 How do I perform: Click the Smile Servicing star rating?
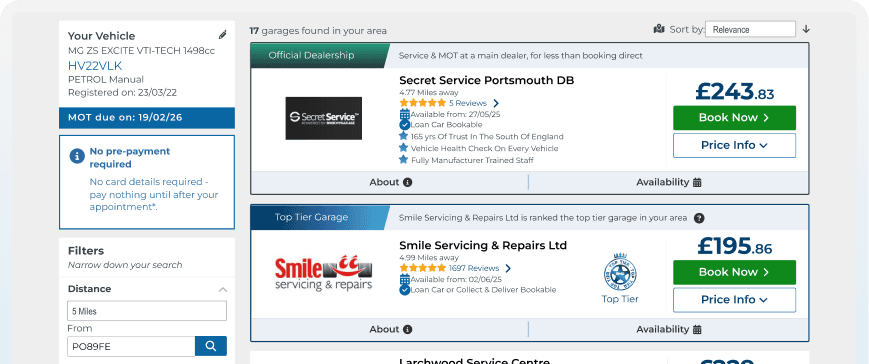pyautogui.click(x=422, y=268)
